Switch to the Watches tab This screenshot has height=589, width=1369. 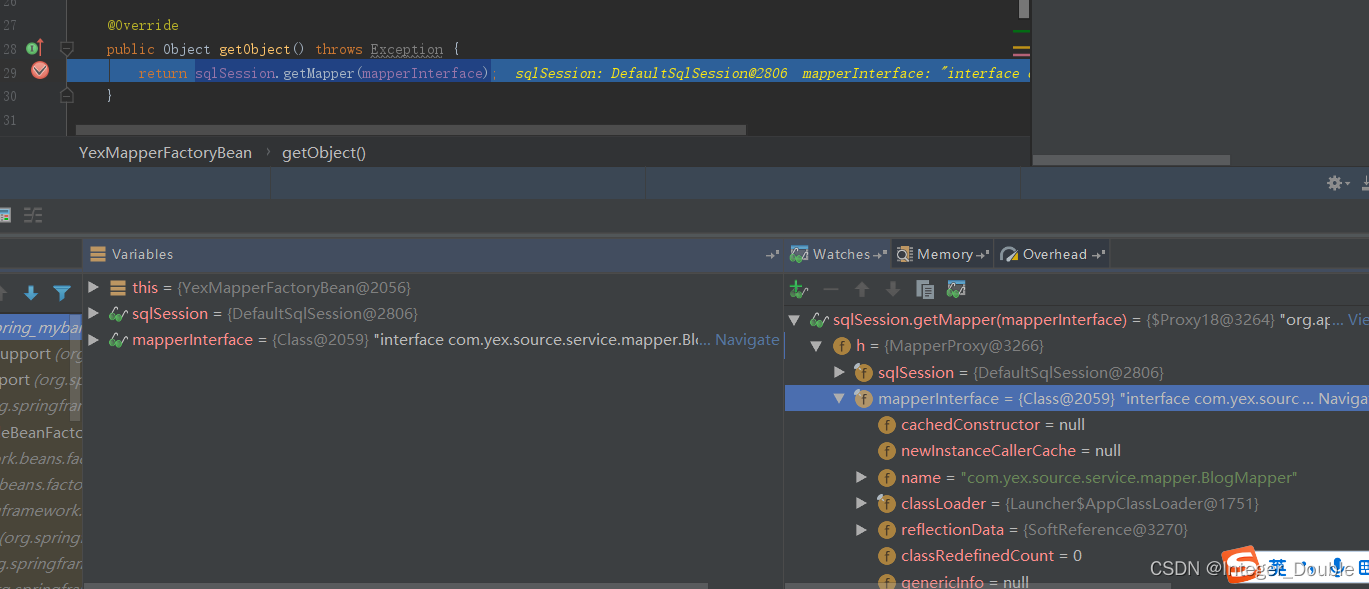[841, 254]
